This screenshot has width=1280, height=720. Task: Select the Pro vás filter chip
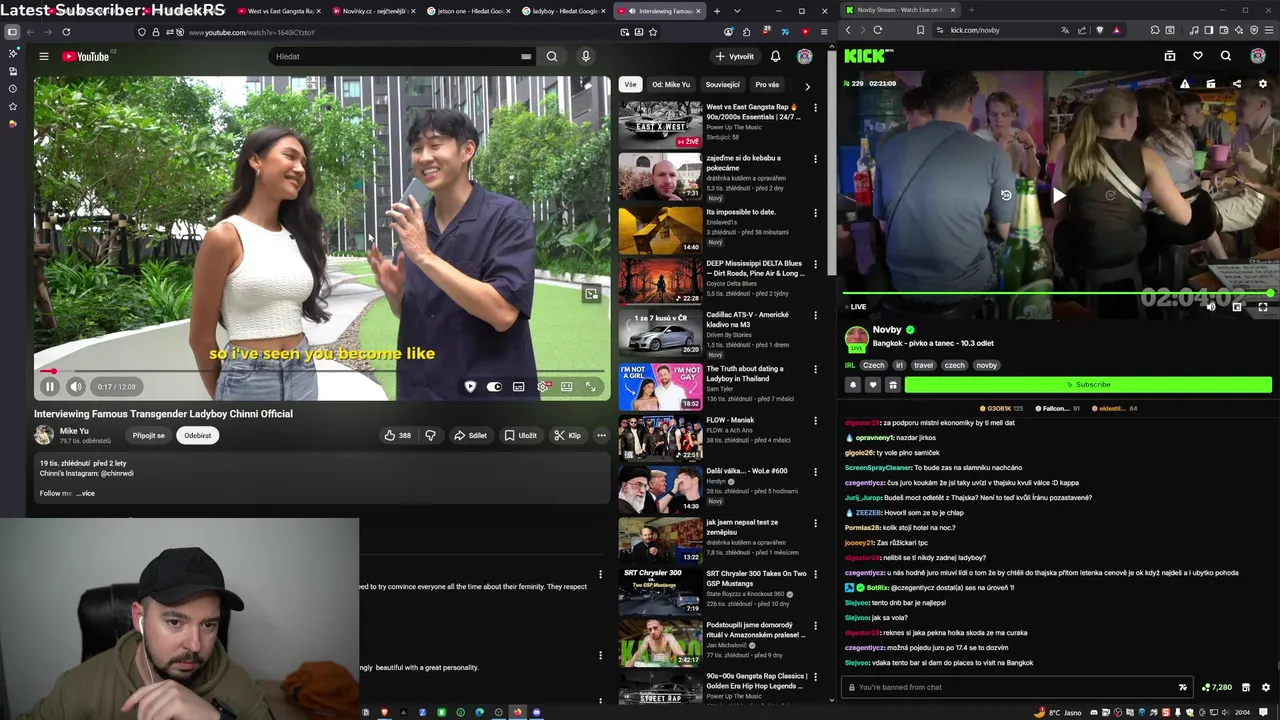(767, 85)
